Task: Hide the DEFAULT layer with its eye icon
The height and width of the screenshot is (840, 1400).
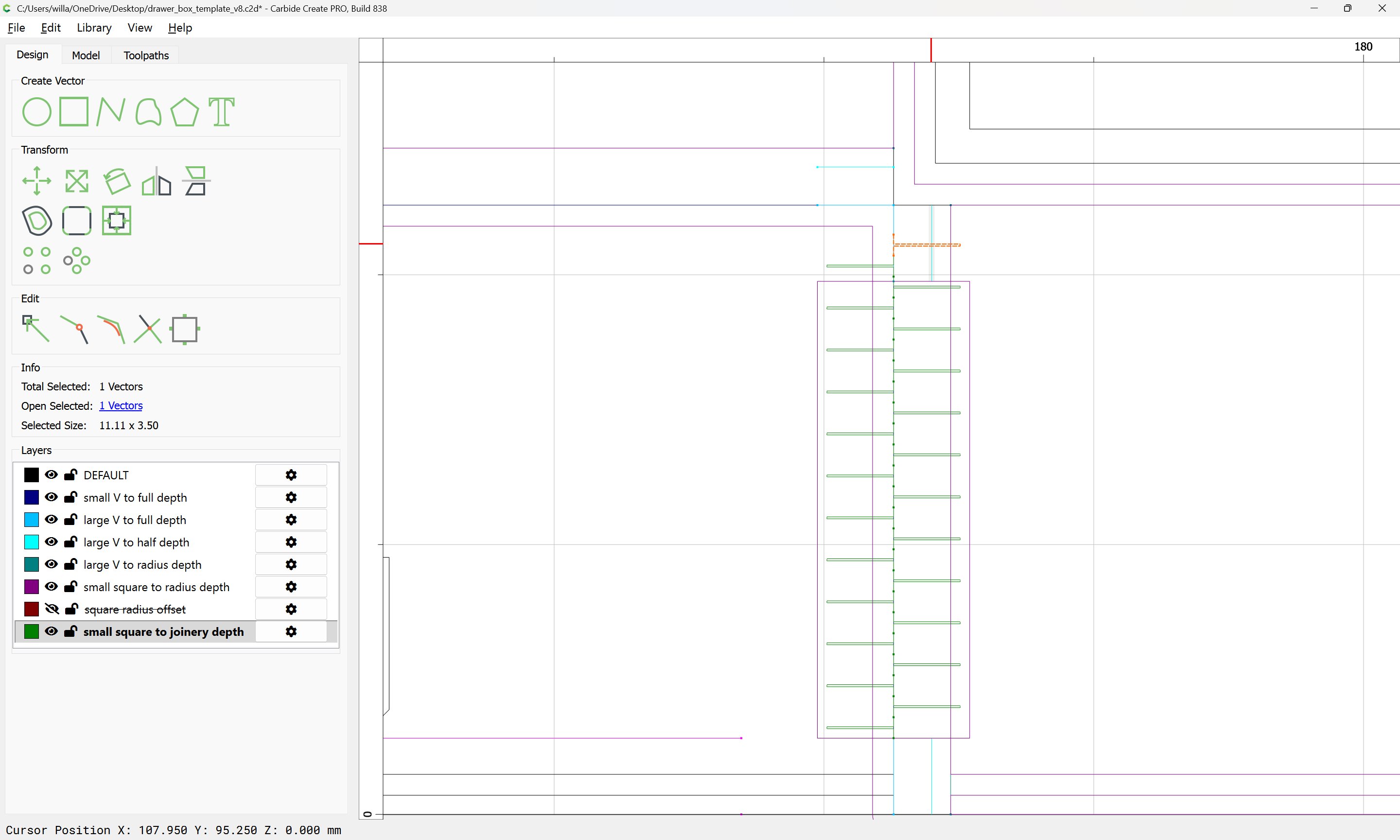Action: click(52, 475)
